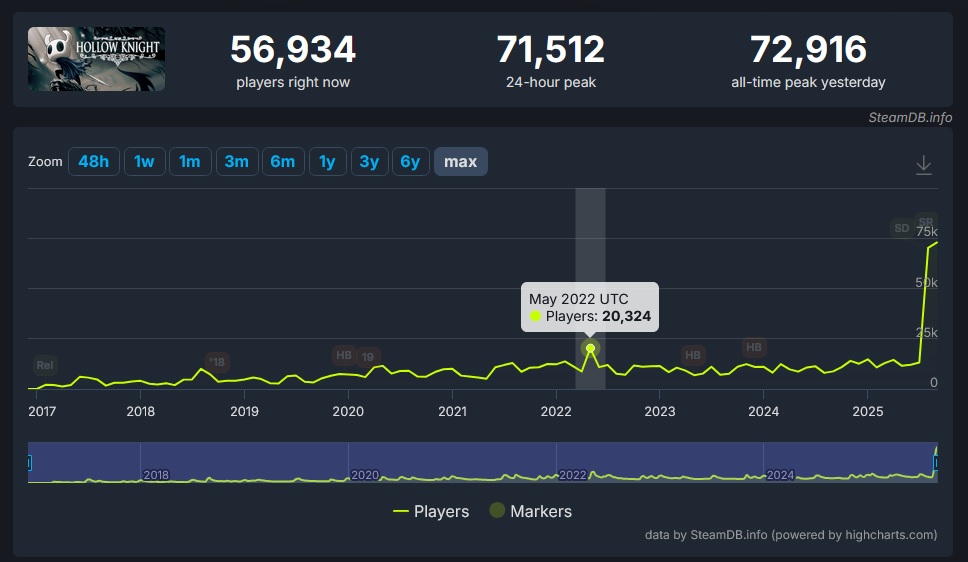Click the 2024 x-axis label
This screenshot has width=968, height=562.
(x=764, y=411)
